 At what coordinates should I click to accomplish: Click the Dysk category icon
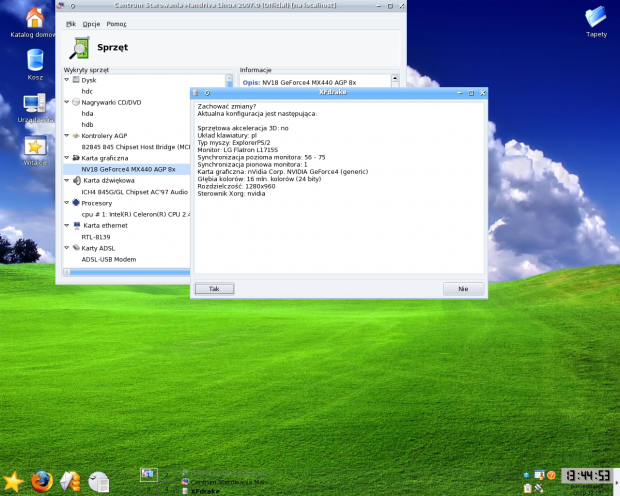point(76,80)
